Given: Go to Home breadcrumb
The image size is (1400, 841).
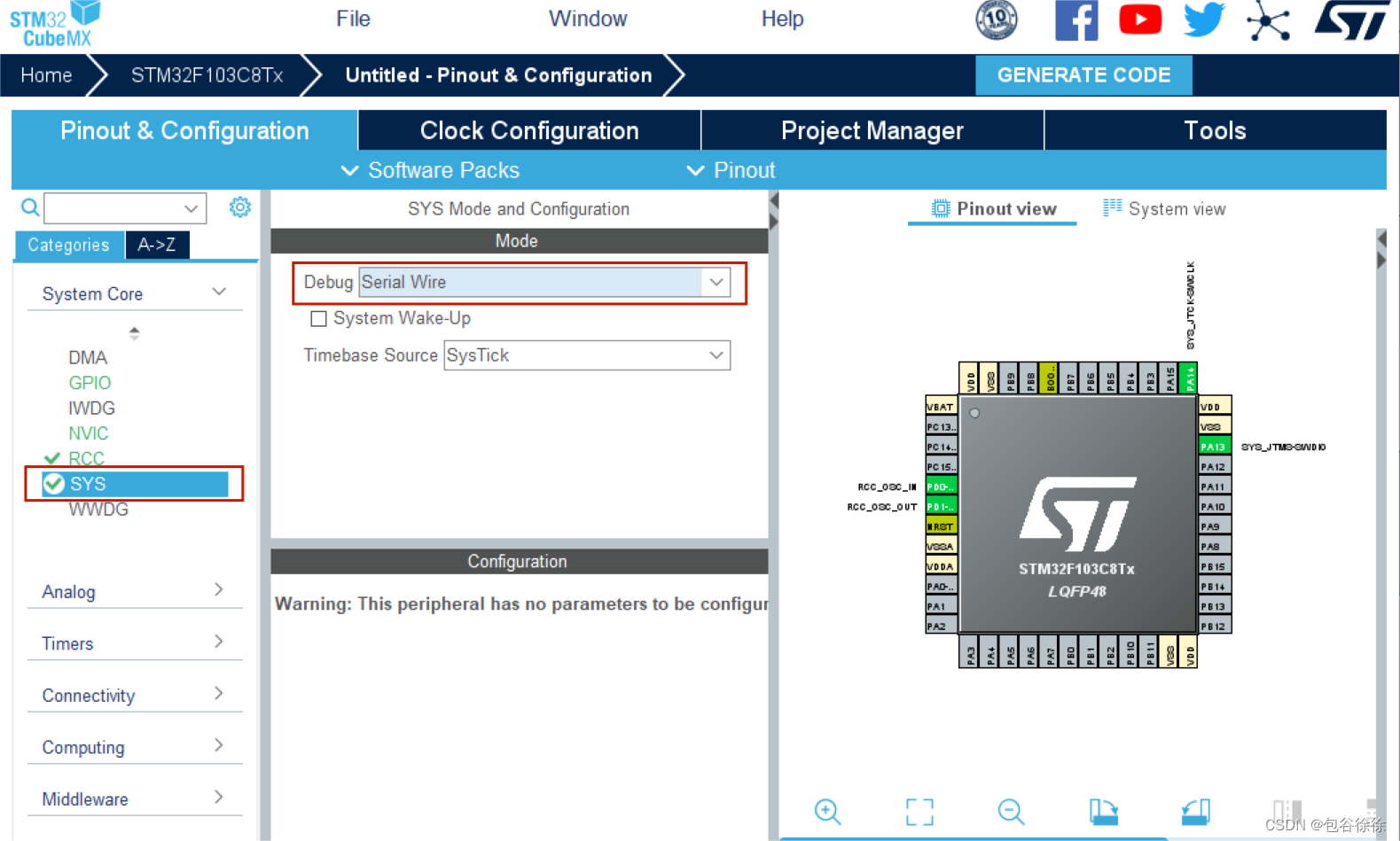Looking at the screenshot, I should 46,75.
